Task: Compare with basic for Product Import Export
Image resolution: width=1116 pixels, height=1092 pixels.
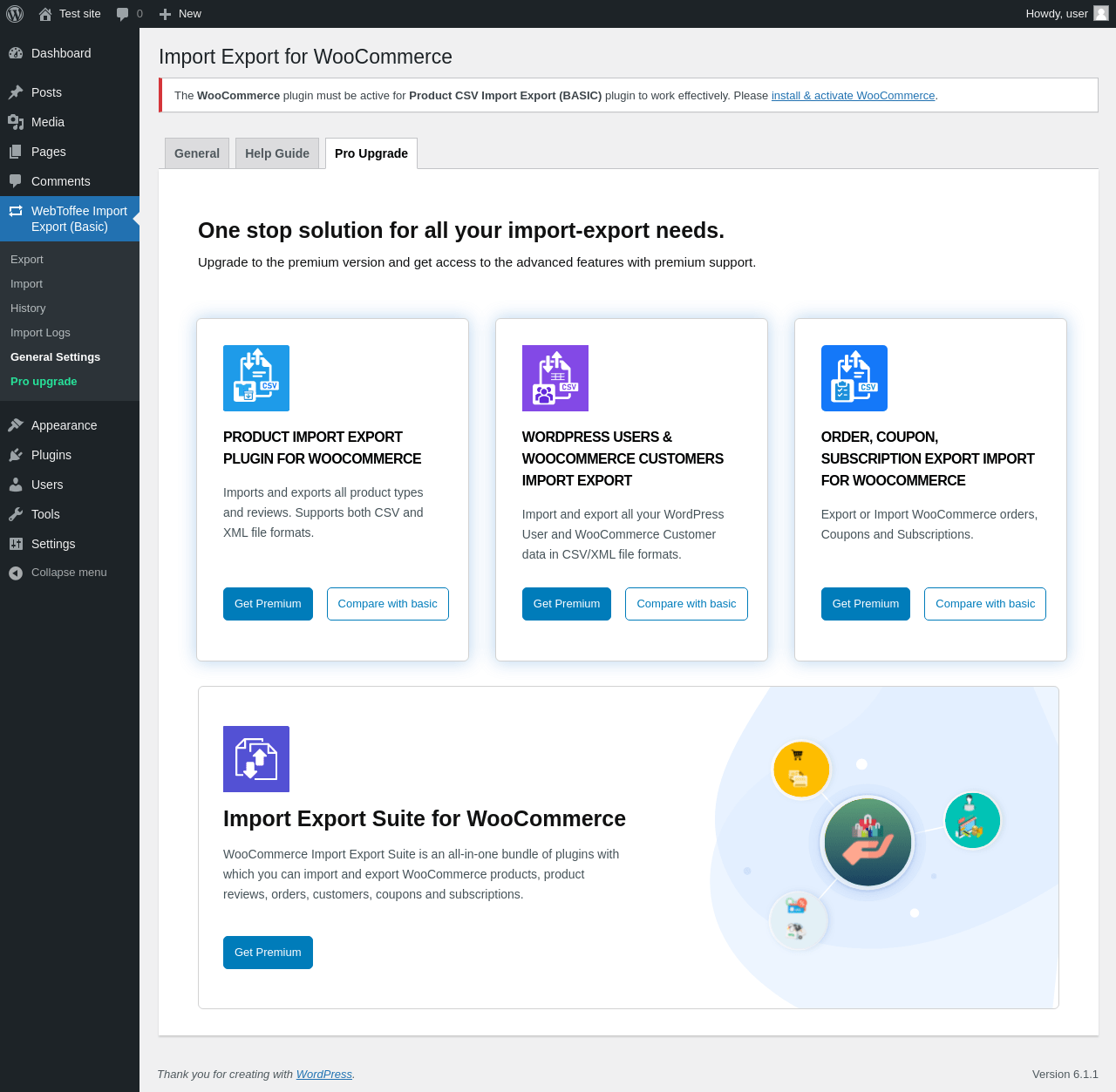Action: coord(388,604)
